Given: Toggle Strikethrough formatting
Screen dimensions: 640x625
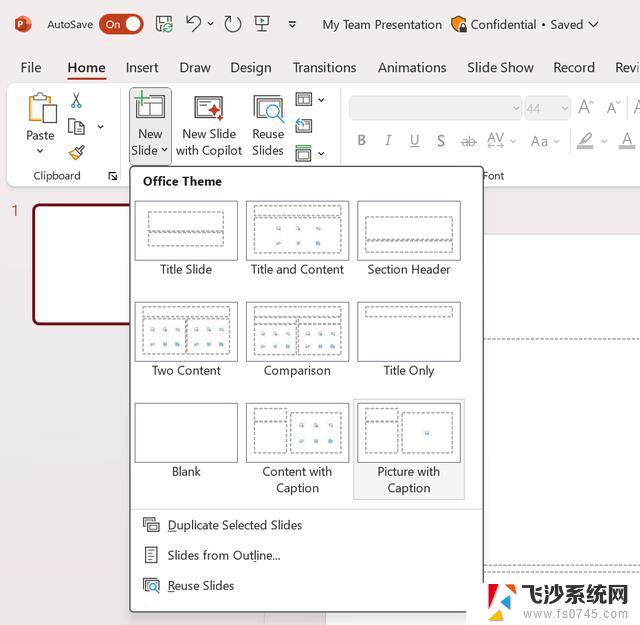Looking at the screenshot, I should (x=468, y=141).
